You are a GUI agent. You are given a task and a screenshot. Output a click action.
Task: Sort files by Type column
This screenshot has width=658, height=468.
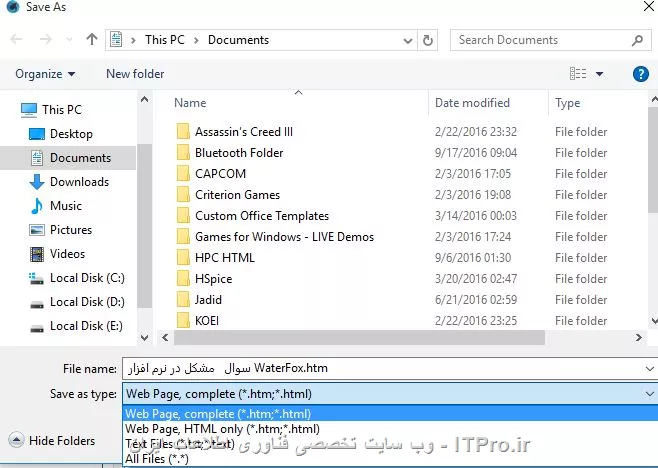[567, 103]
